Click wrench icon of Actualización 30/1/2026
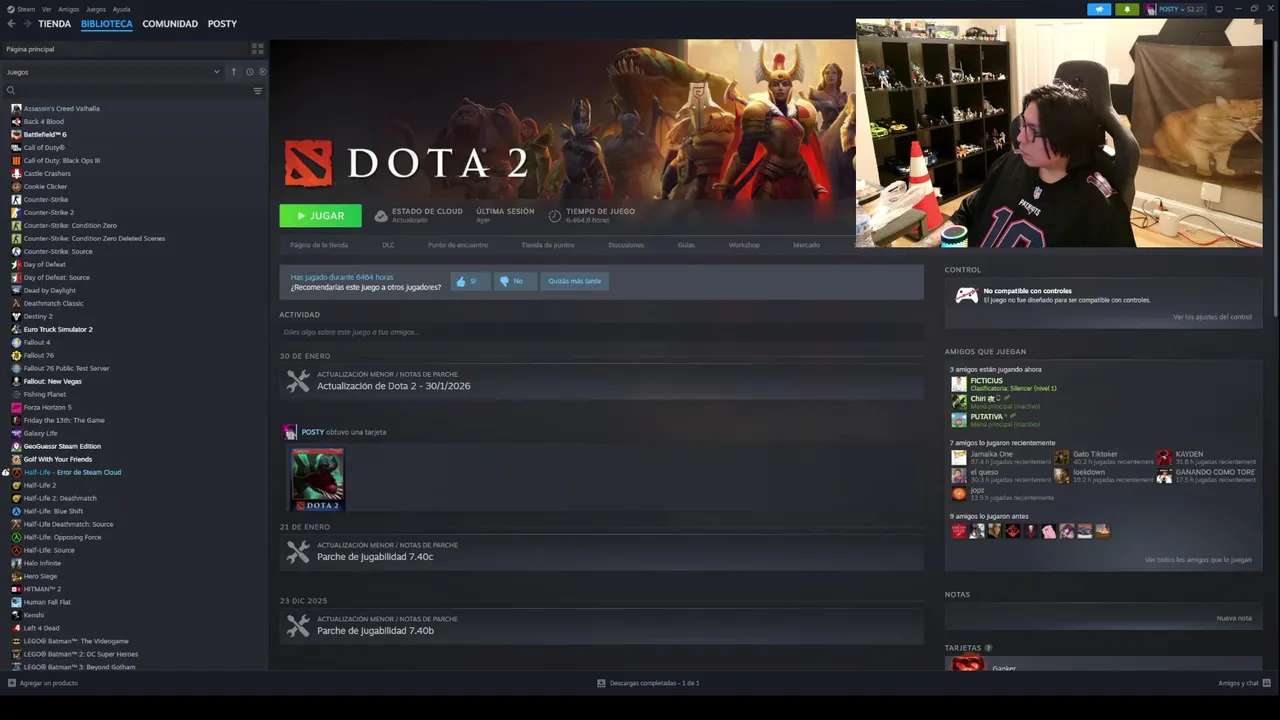The height and width of the screenshot is (720, 1280). click(x=298, y=380)
